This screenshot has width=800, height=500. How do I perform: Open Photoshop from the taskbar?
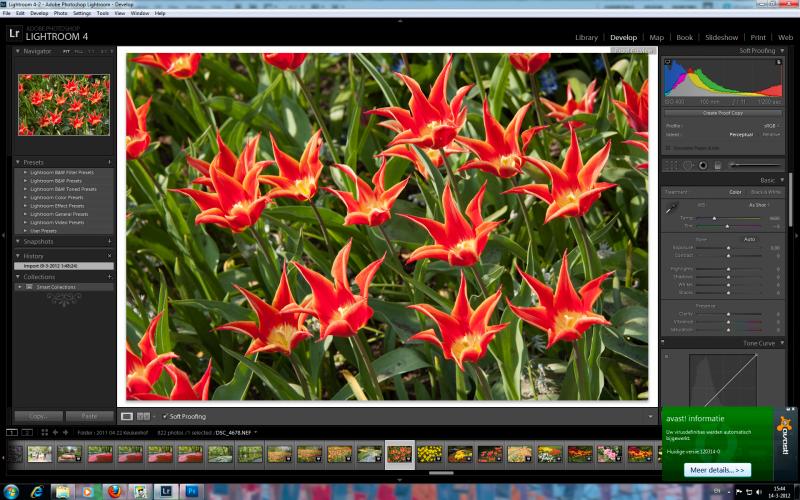[192, 492]
